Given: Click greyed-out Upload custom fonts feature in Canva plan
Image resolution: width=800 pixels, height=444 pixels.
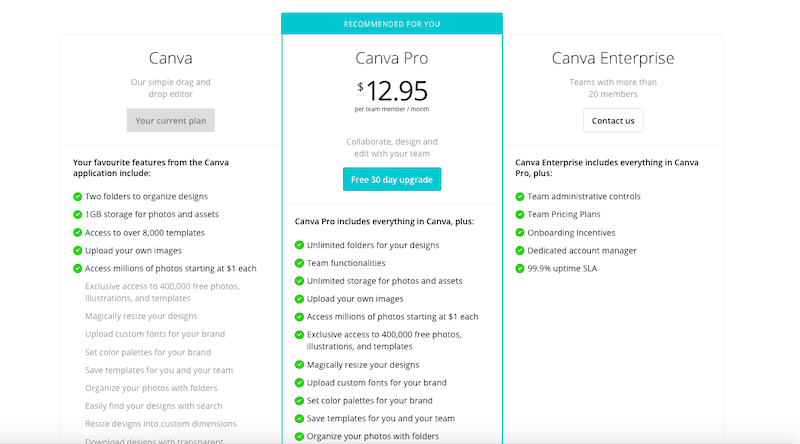Looking at the screenshot, I should click(x=155, y=334).
